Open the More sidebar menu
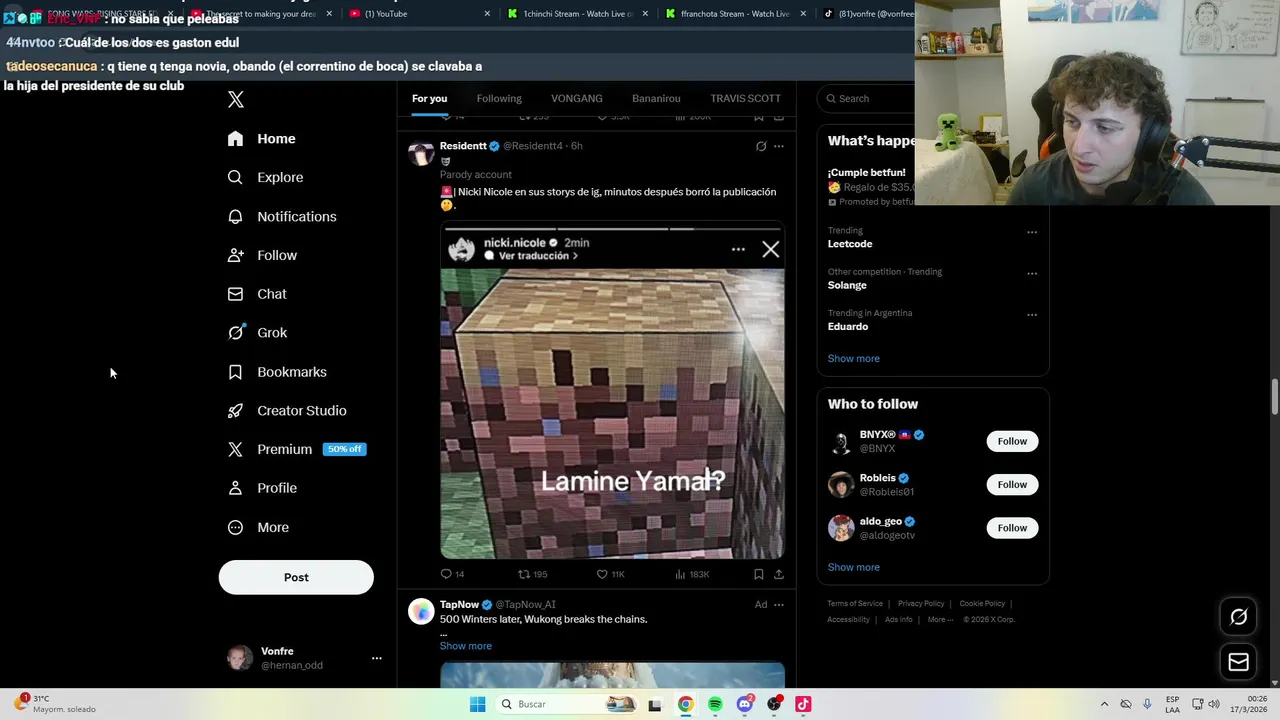The height and width of the screenshot is (720, 1280). coord(259,527)
